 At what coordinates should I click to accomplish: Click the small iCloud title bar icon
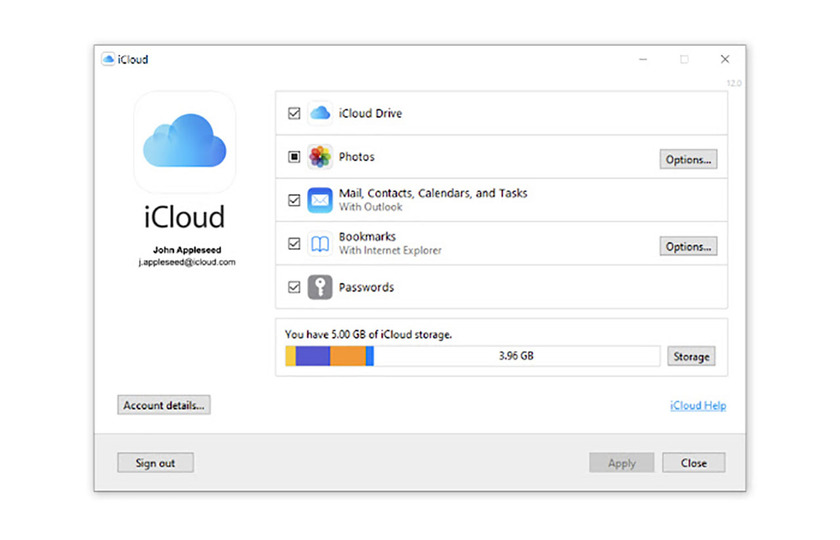pyautogui.click(x=108, y=59)
